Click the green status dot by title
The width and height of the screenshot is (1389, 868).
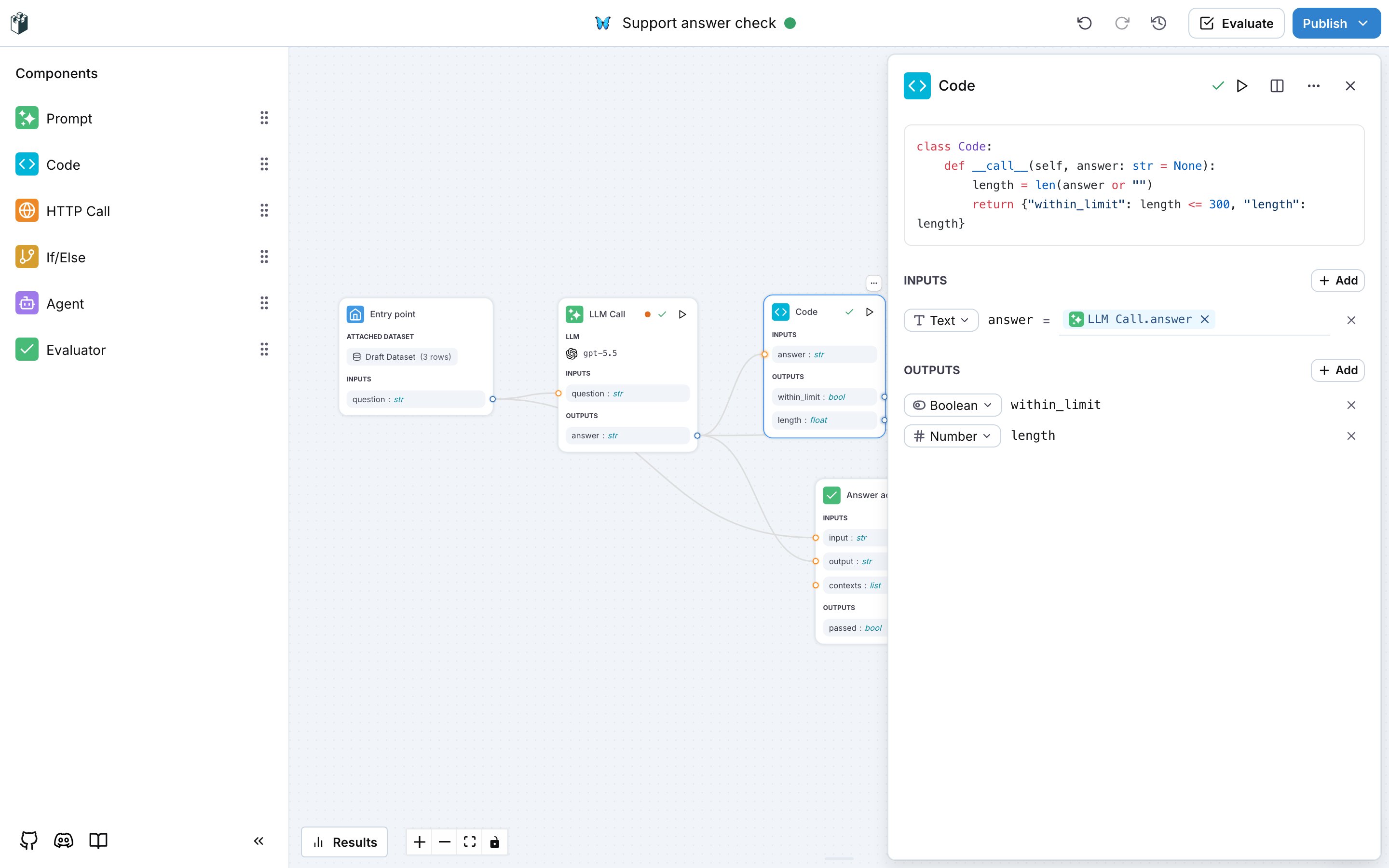point(790,23)
